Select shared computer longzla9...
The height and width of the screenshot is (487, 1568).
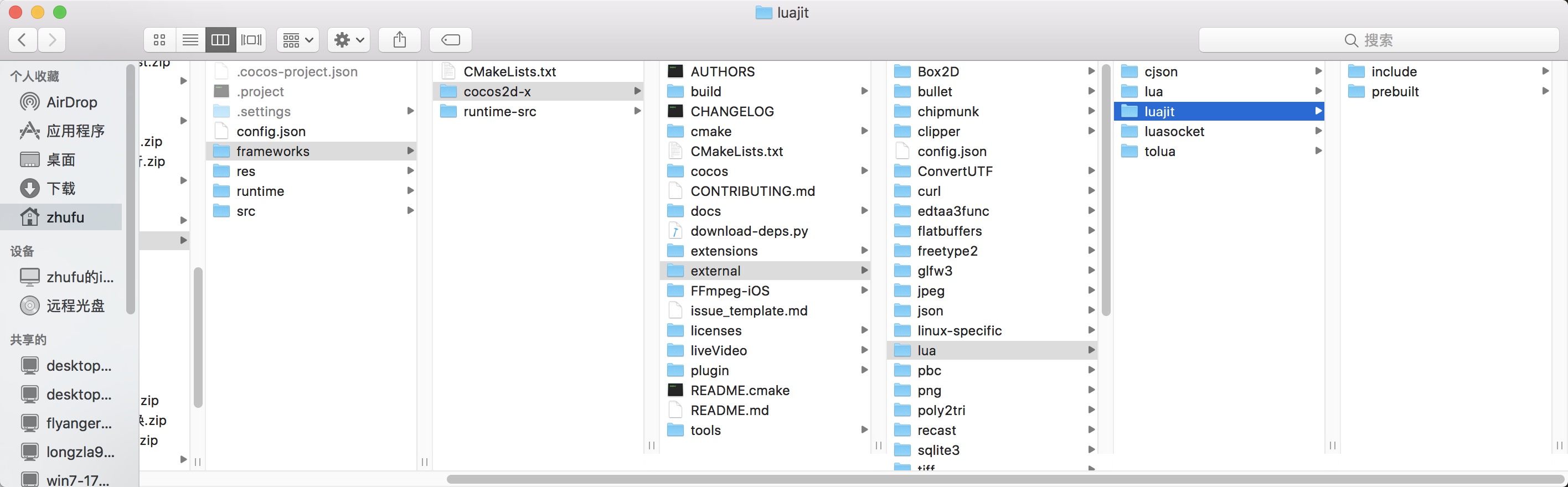(x=61, y=452)
